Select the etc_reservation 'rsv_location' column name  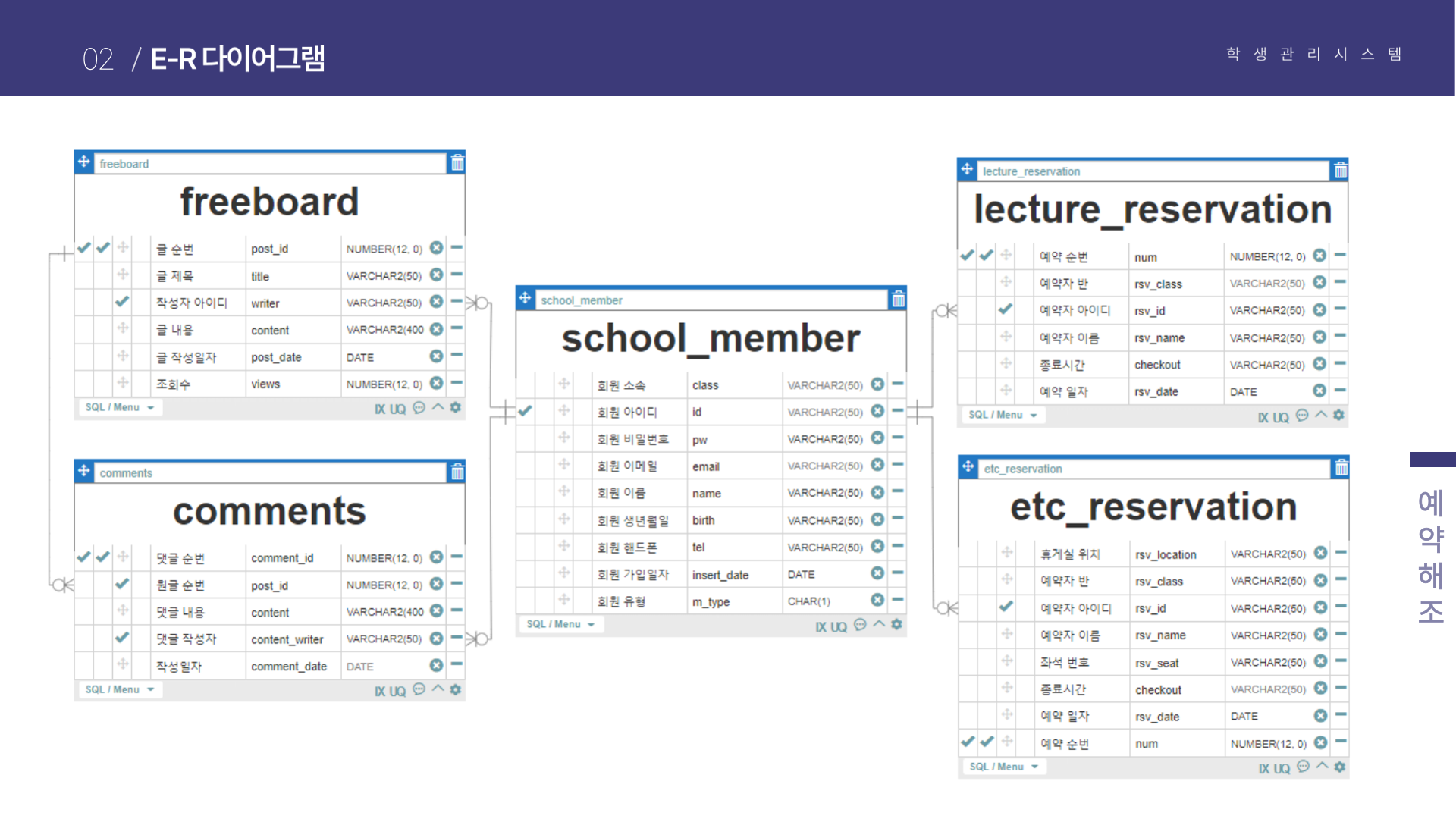click(1166, 555)
